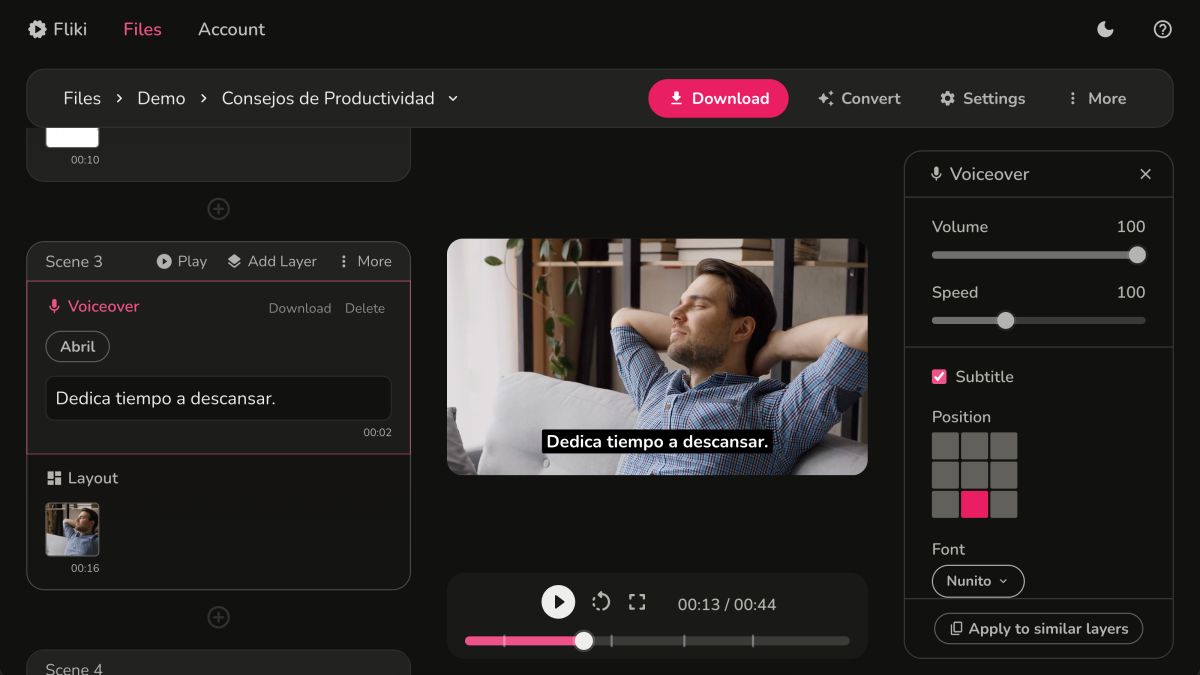
Task: Click the Scene 3 title label
Action: click(x=74, y=261)
